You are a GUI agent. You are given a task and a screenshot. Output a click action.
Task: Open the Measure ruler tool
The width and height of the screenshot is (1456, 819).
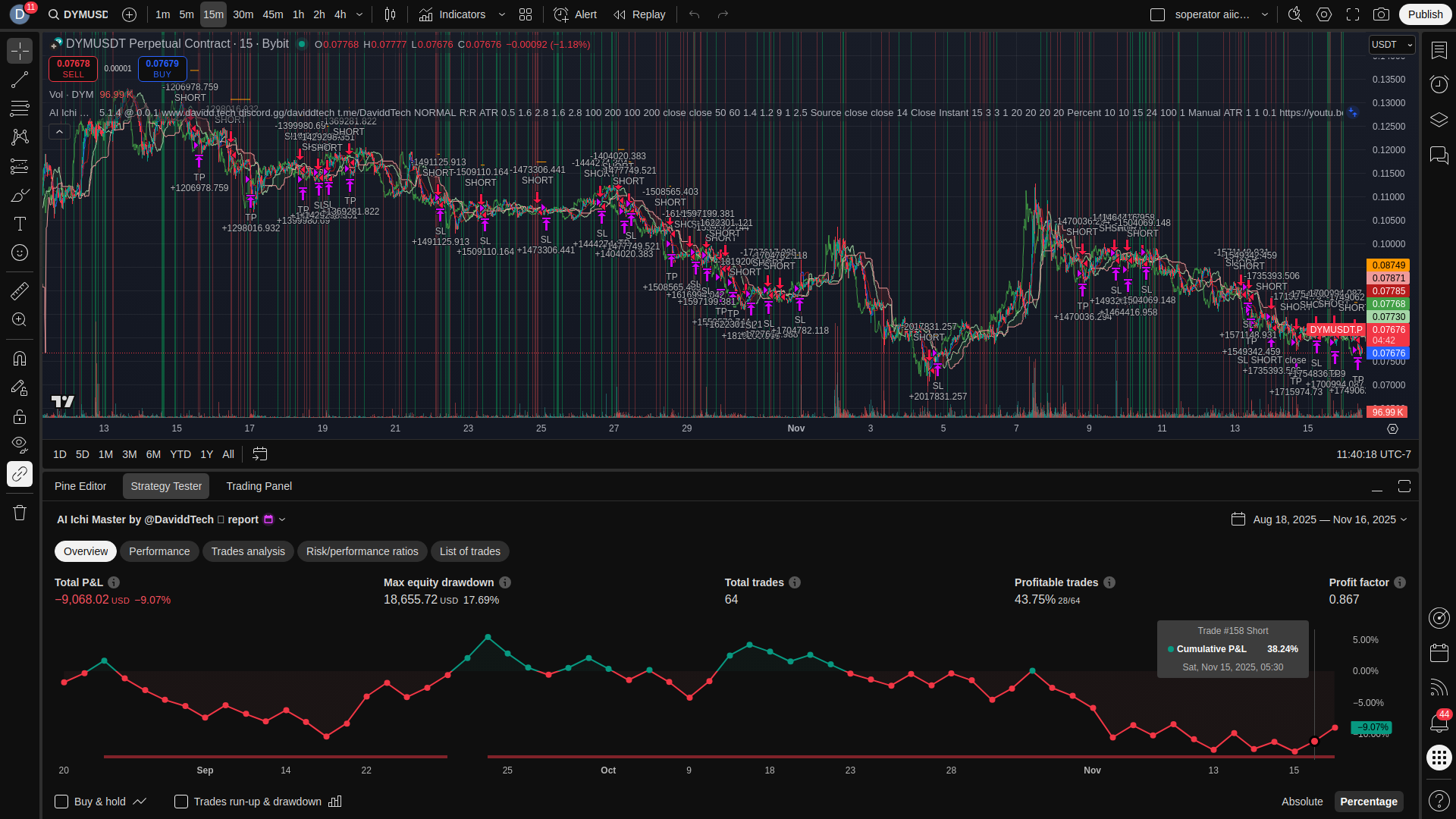(20, 290)
